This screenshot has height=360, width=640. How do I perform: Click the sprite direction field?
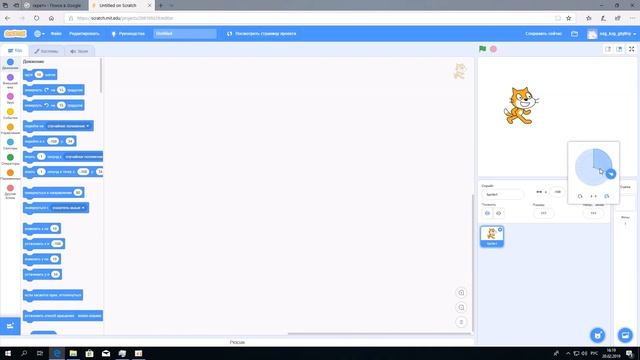(593, 213)
